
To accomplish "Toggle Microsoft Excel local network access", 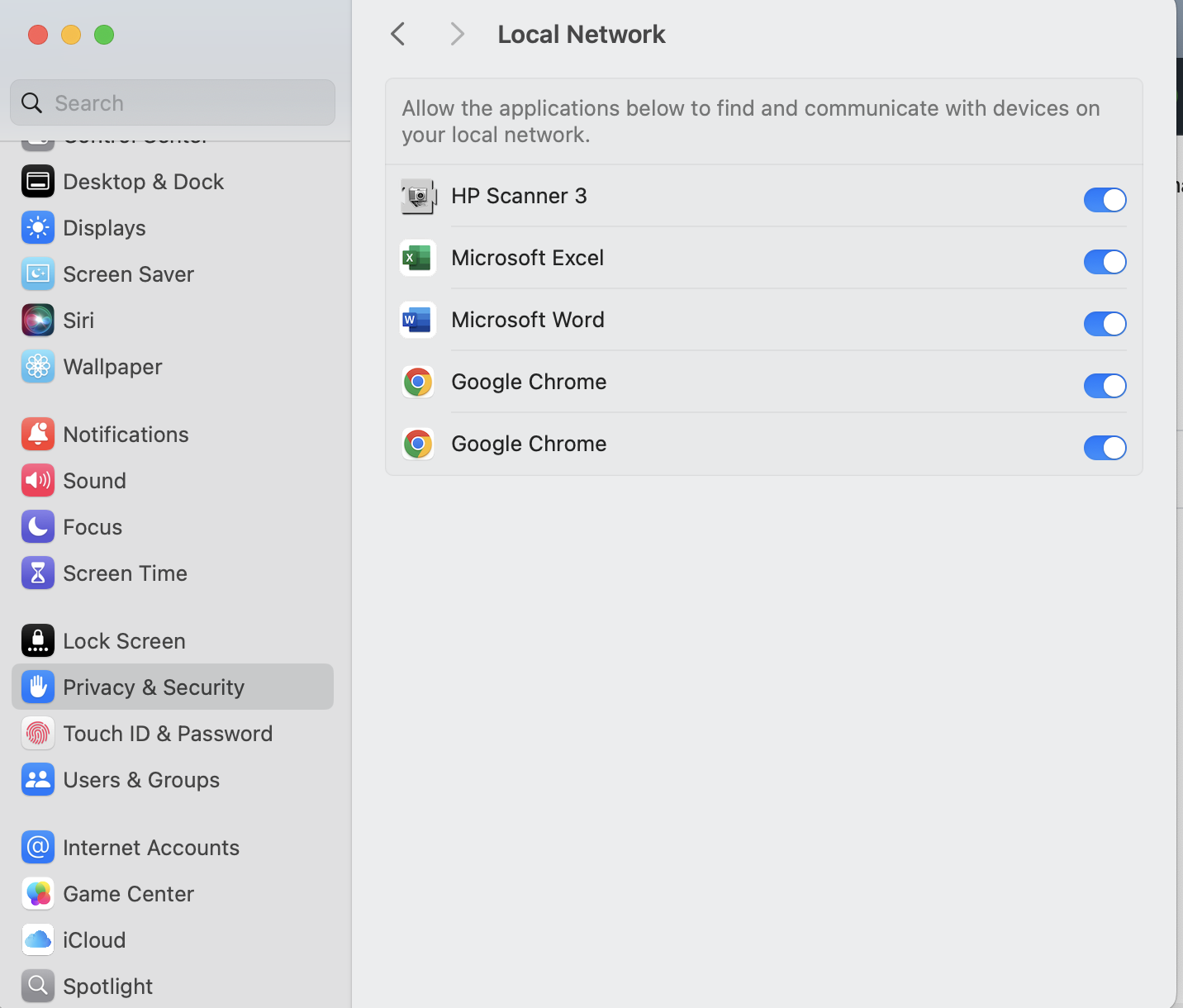I will click(1105, 262).
